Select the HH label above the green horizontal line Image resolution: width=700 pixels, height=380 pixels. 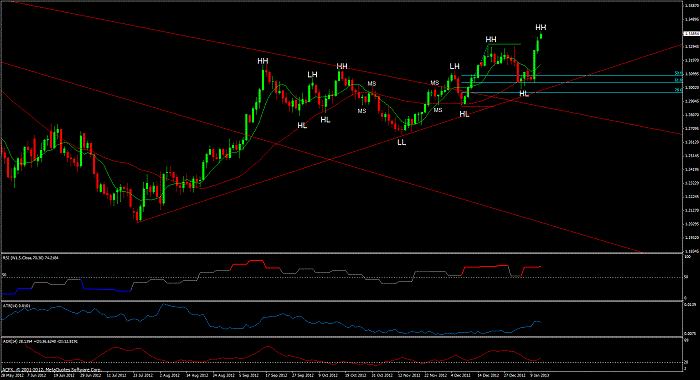coord(491,39)
